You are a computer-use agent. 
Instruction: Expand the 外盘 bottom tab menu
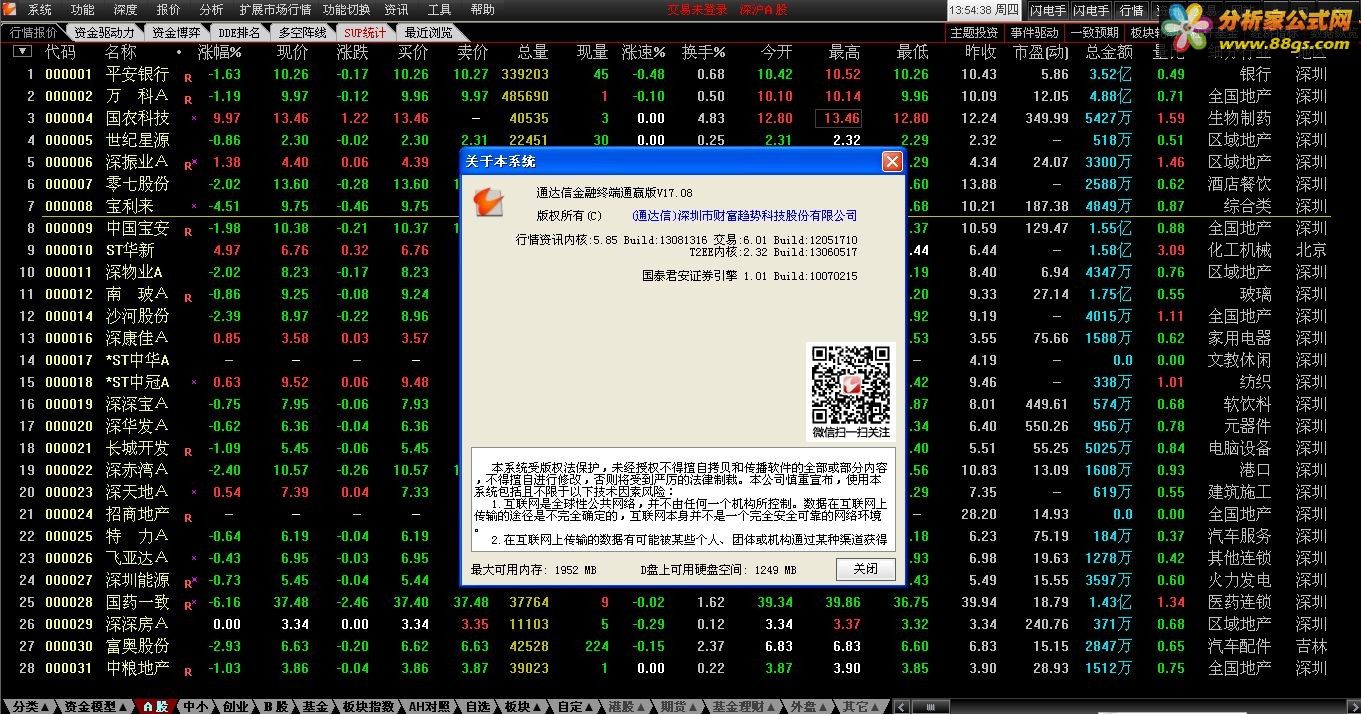coord(825,707)
